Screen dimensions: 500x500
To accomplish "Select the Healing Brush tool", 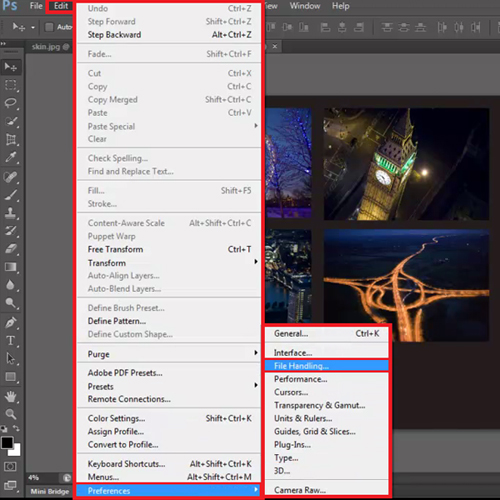I will (11, 177).
